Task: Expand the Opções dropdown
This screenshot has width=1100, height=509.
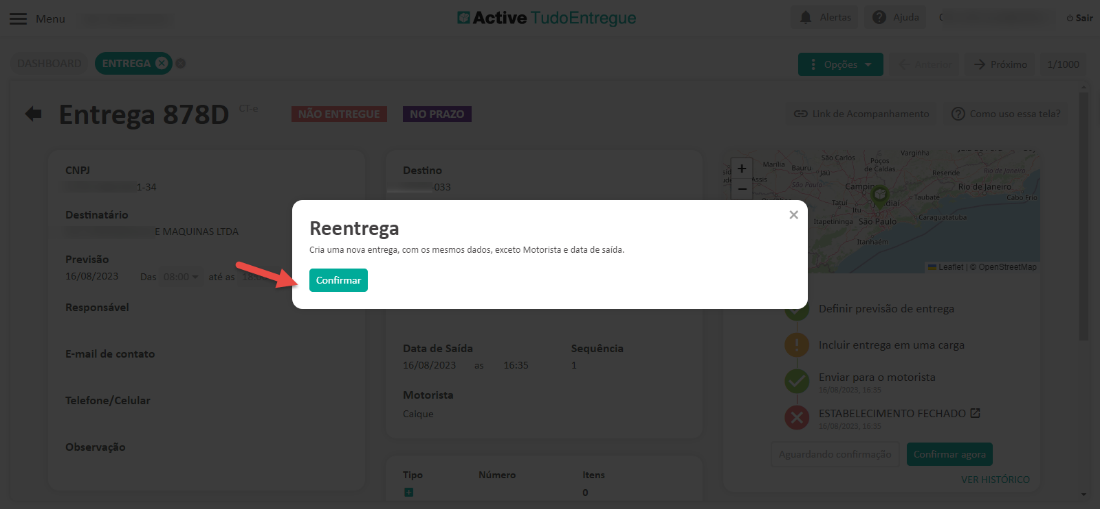Action: pos(840,64)
